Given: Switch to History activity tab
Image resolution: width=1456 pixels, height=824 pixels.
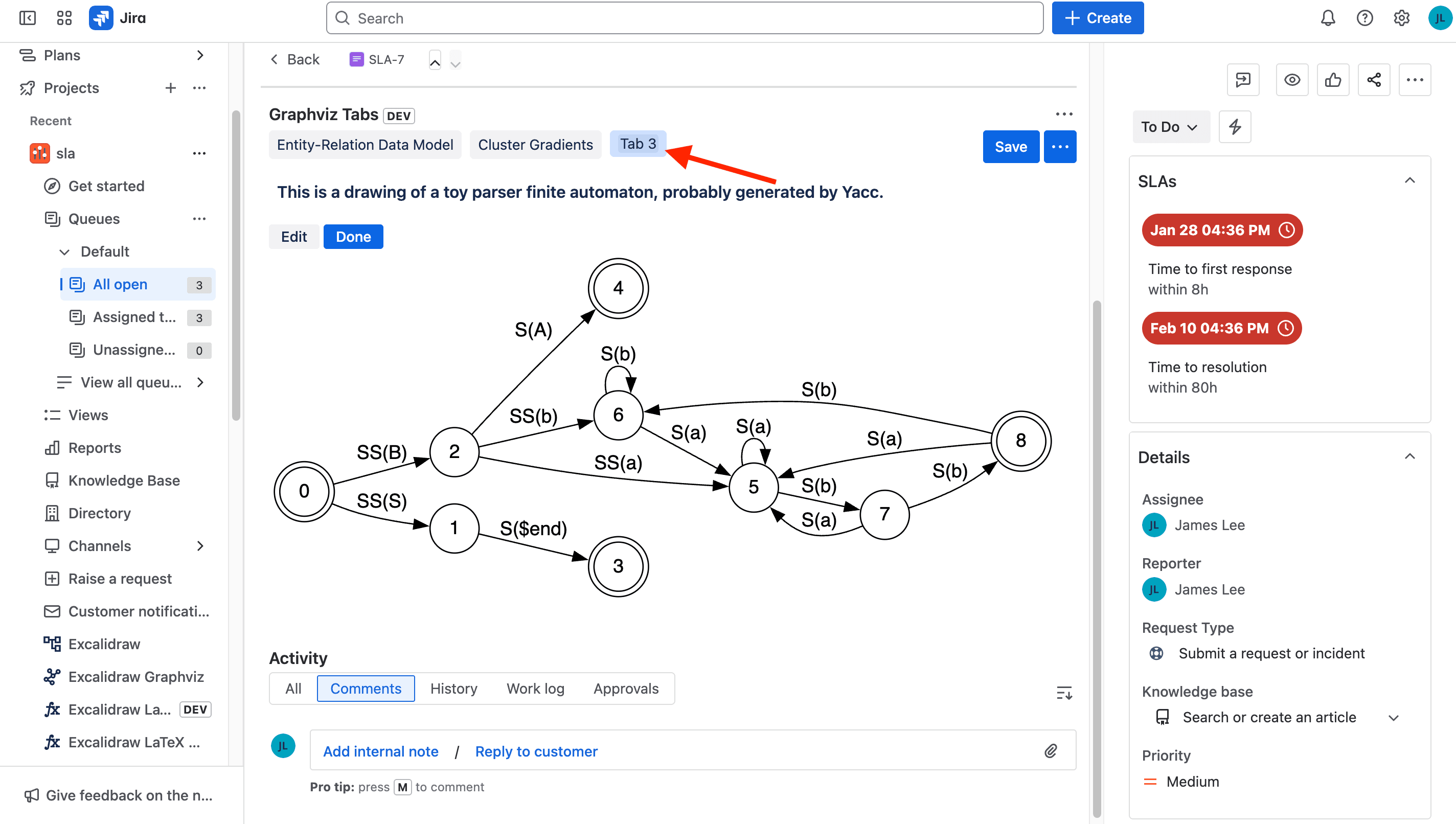Looking at the screenshot, I should [x=453, y=689].
